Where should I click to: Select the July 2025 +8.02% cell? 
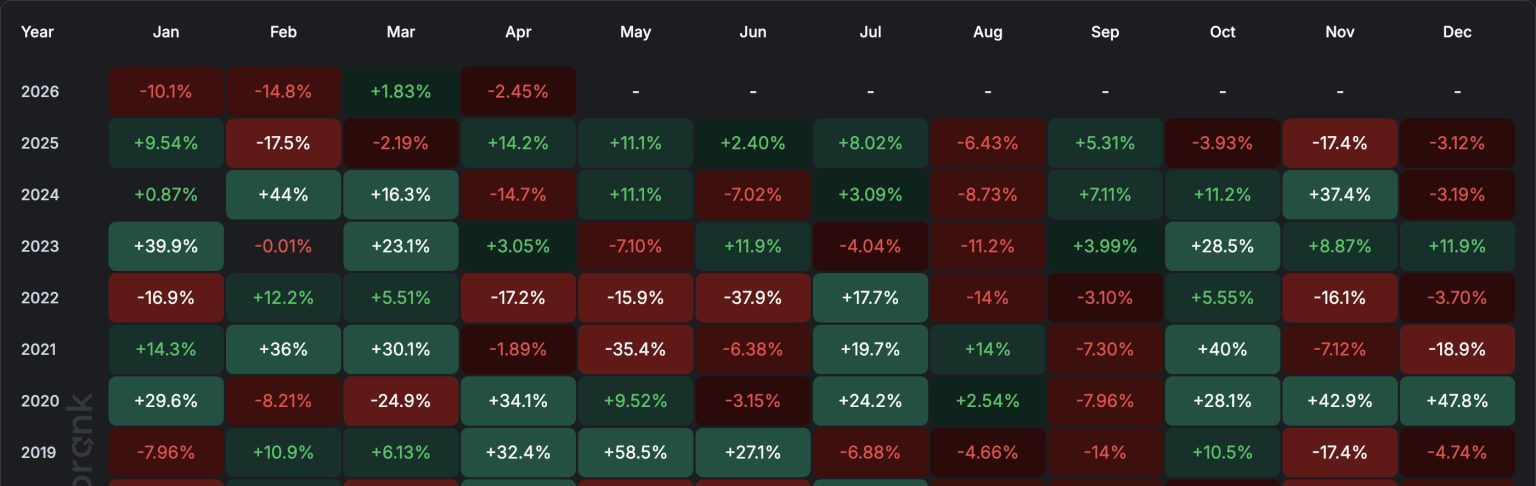(870, 143)
